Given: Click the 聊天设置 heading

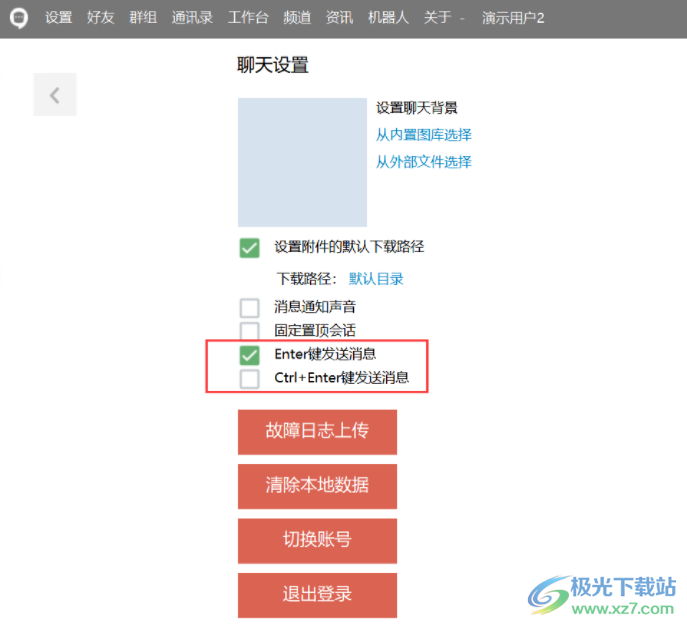Looking at the screenshot, I should pyautogui.click(x=273, y=65).
